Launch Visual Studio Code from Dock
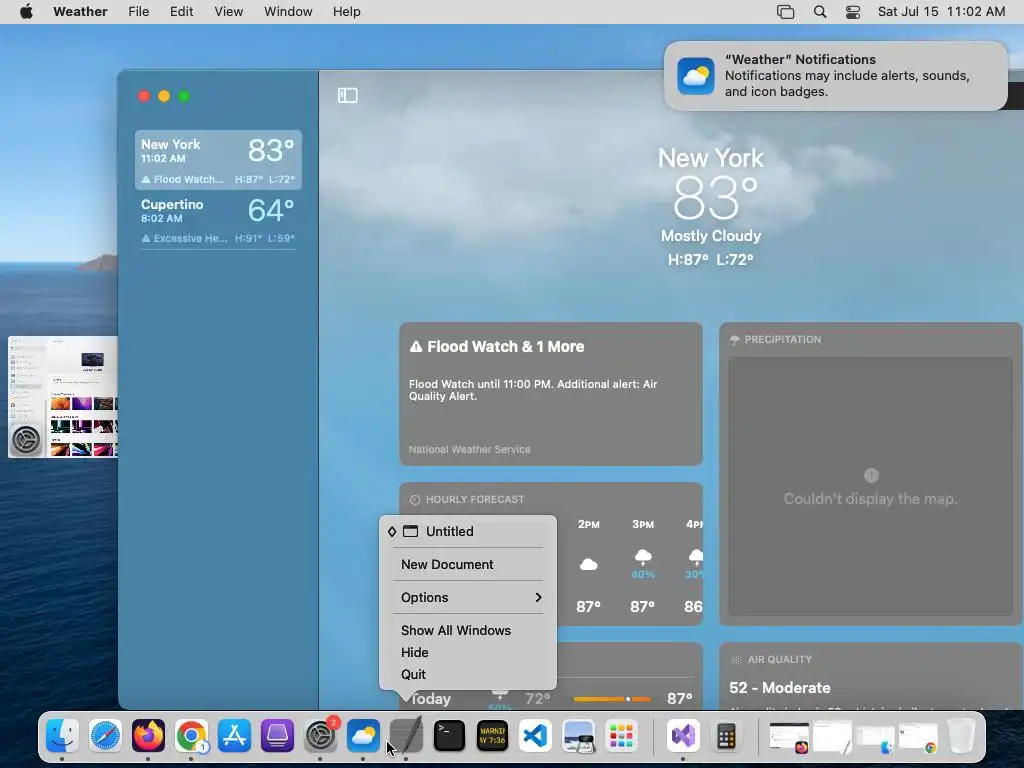The image size is (1024, 768). click(x=535, y=736)
